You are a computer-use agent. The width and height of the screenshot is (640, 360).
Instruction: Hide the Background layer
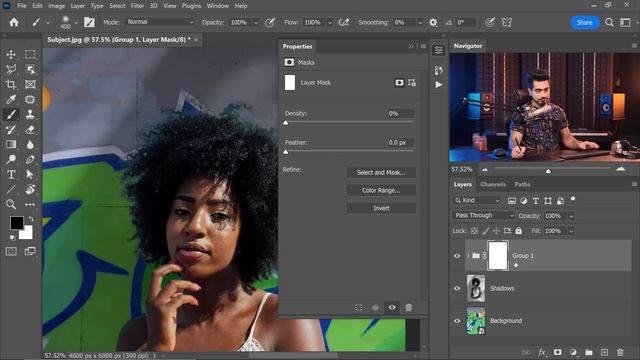[x=457, y=321]
